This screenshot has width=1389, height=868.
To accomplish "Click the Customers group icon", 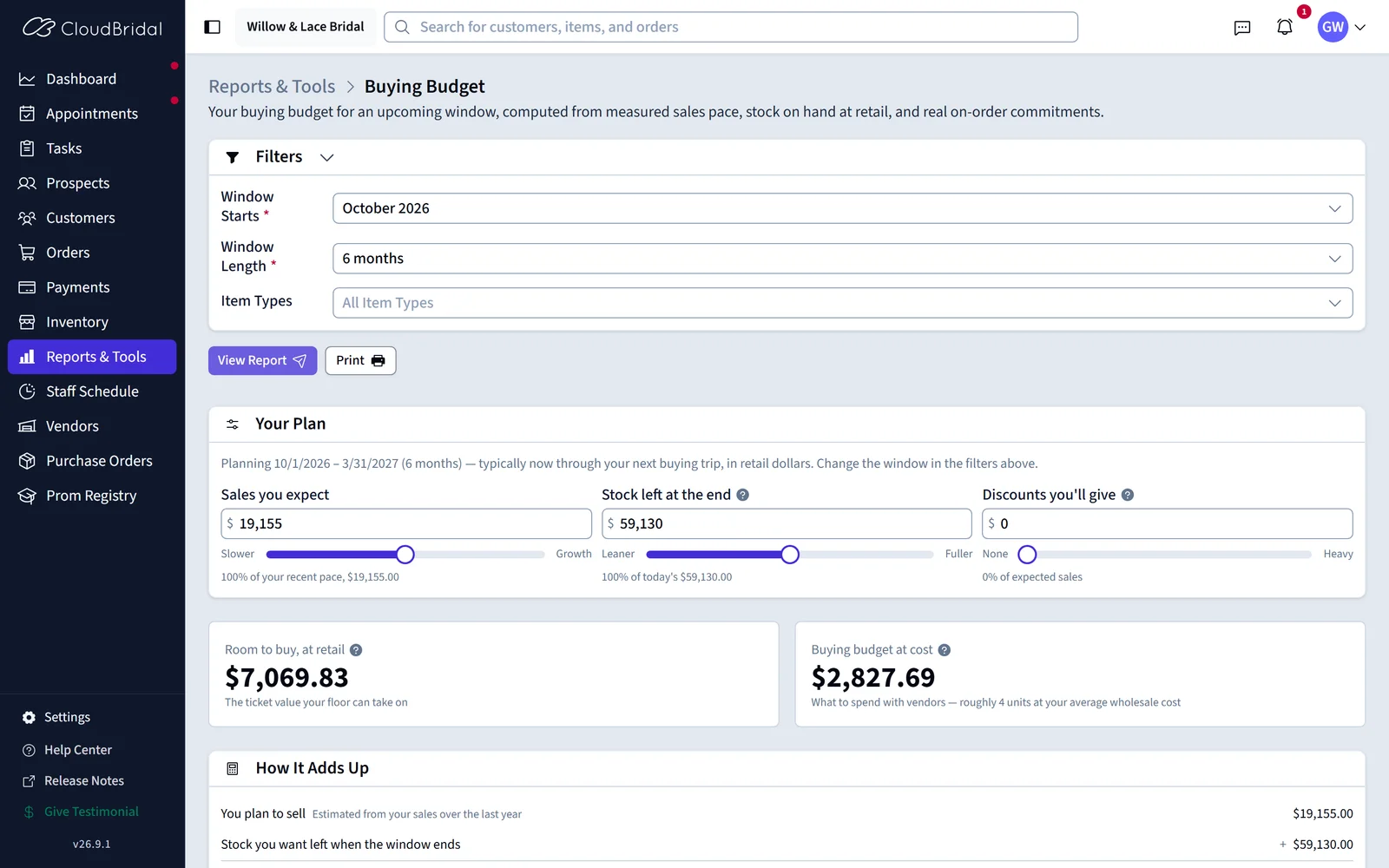I will (x=27, y=218).
